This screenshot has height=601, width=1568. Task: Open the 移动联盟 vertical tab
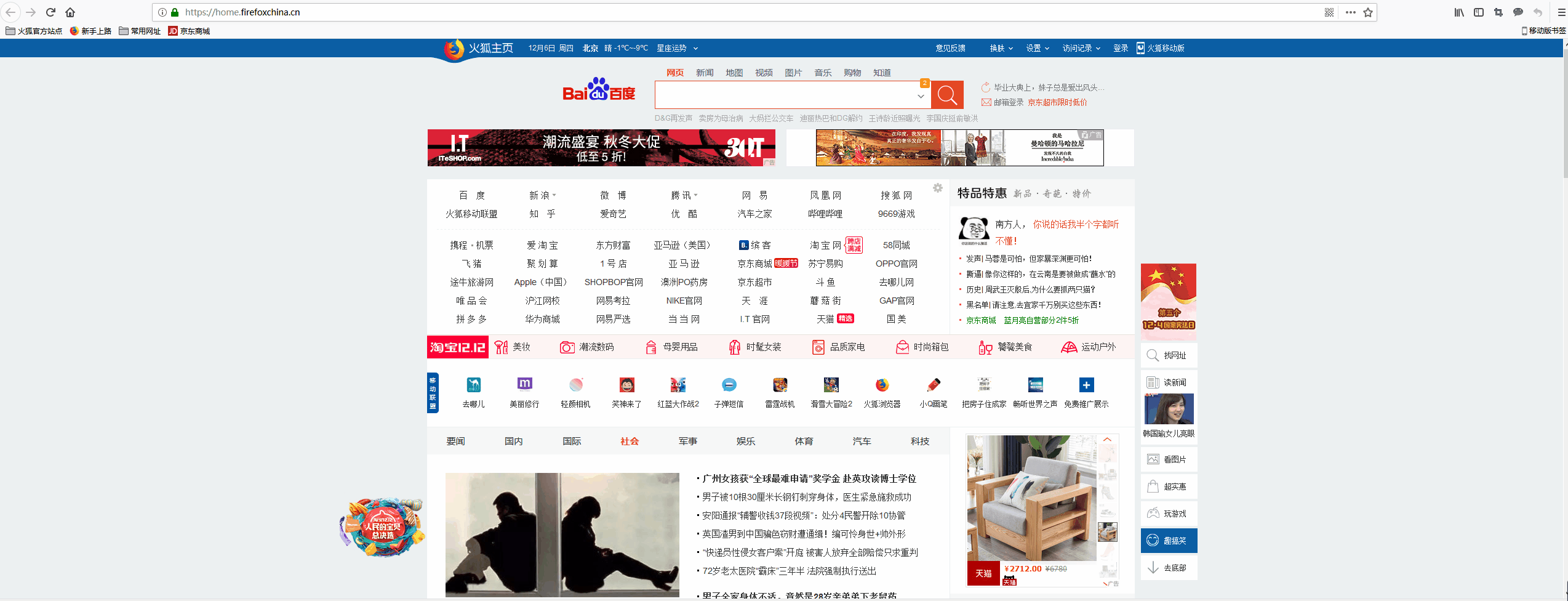[433, 393]
